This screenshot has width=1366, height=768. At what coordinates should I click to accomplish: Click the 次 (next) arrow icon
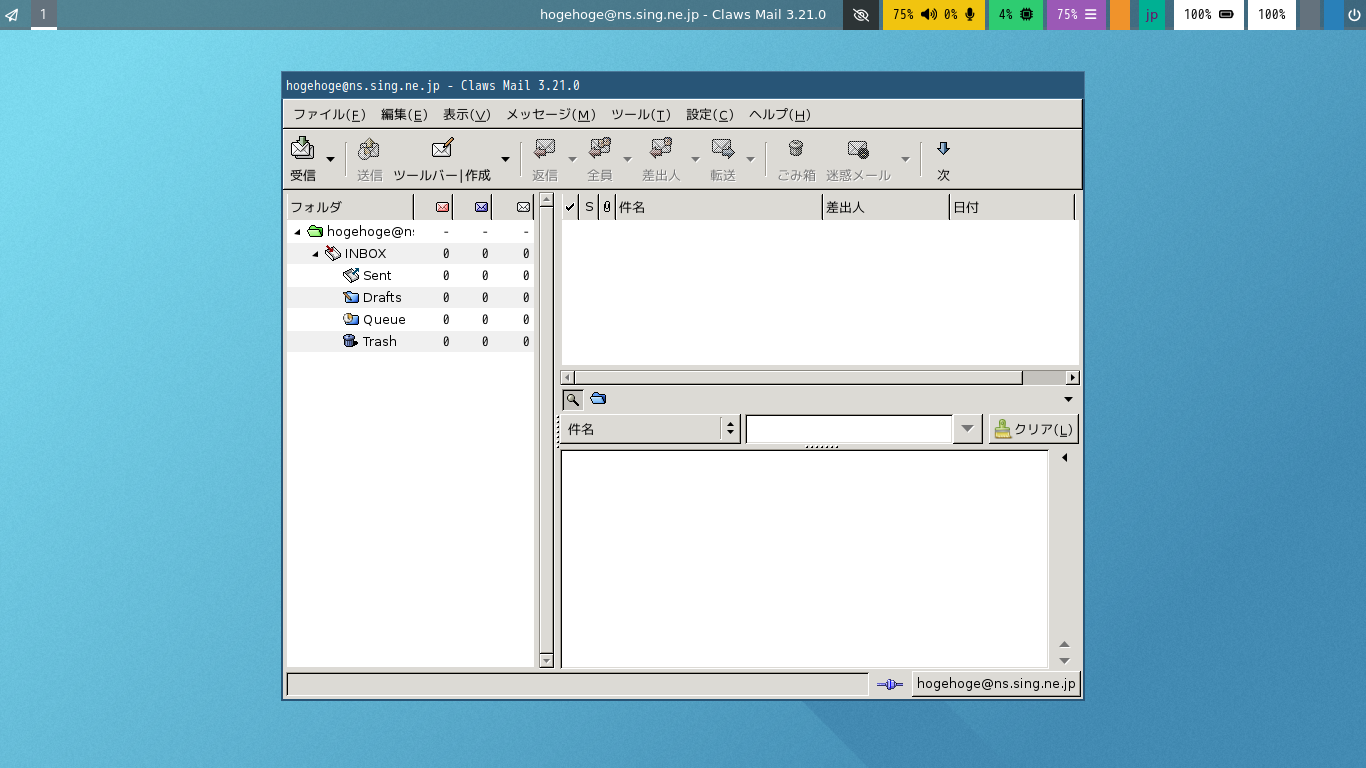pyautogui.click(x=943, y=148)
